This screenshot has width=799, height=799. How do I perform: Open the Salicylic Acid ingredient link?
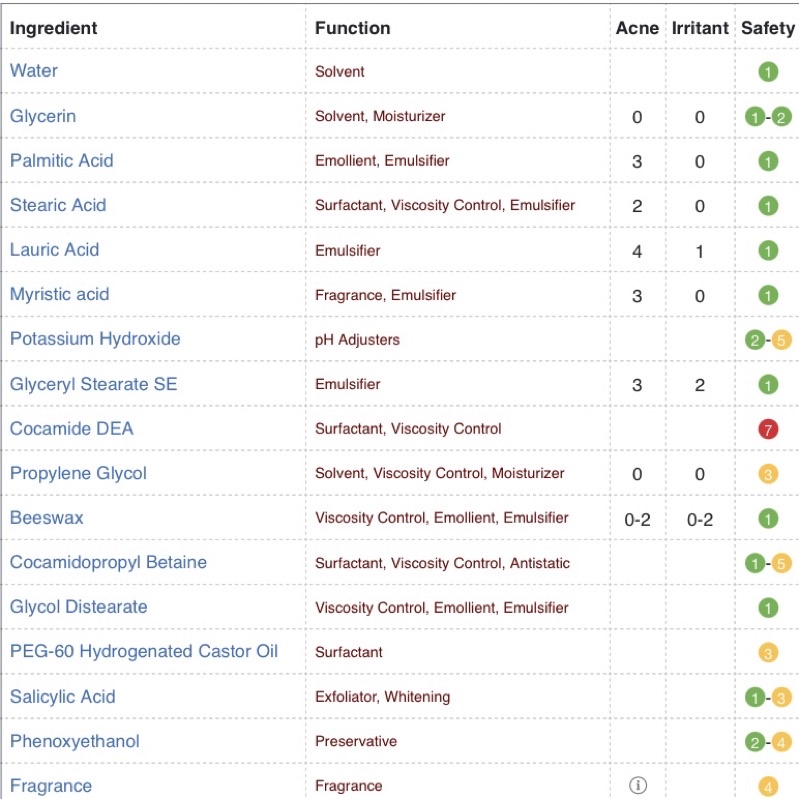click(62, 697)
